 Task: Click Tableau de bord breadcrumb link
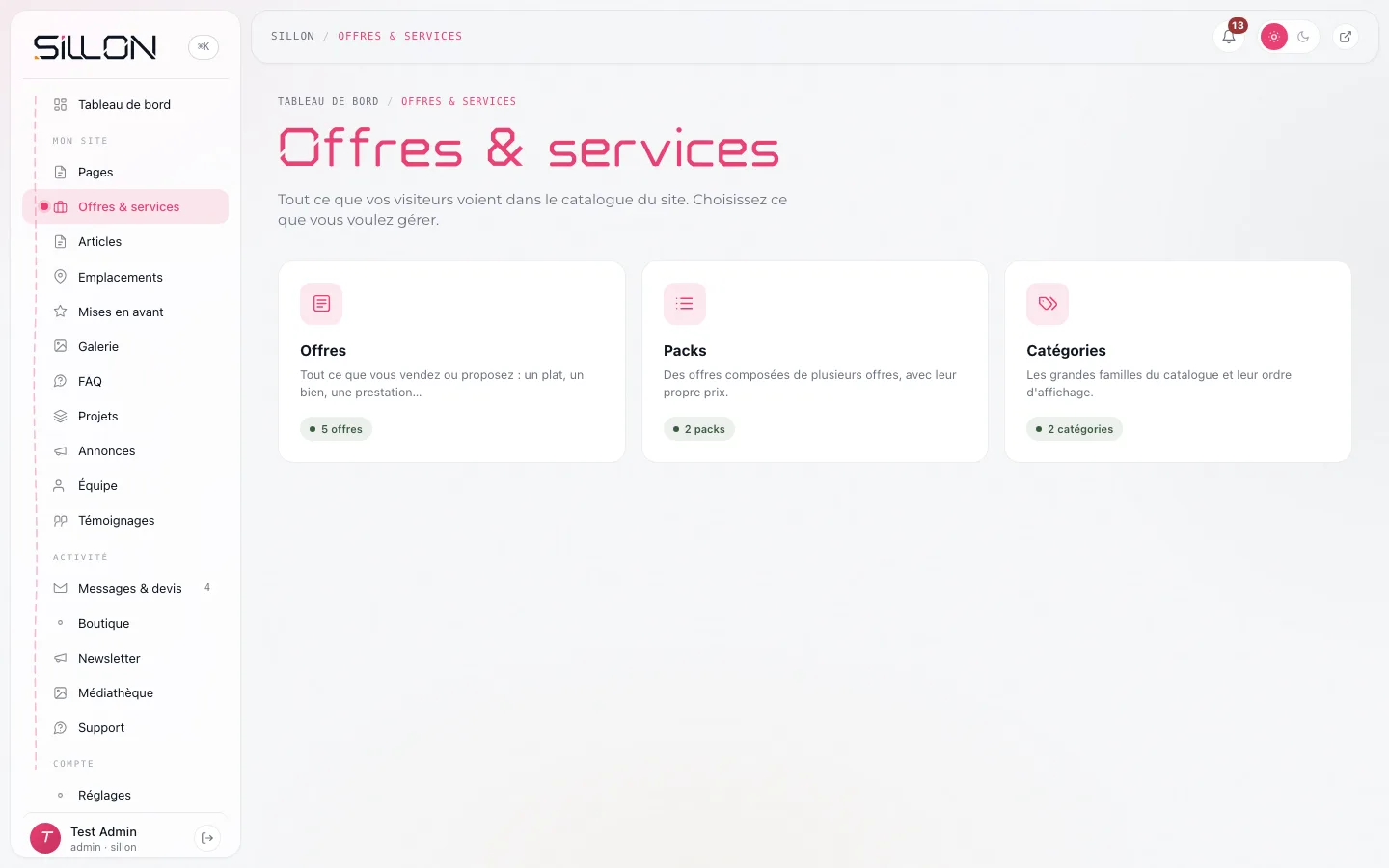click(328, 101)
